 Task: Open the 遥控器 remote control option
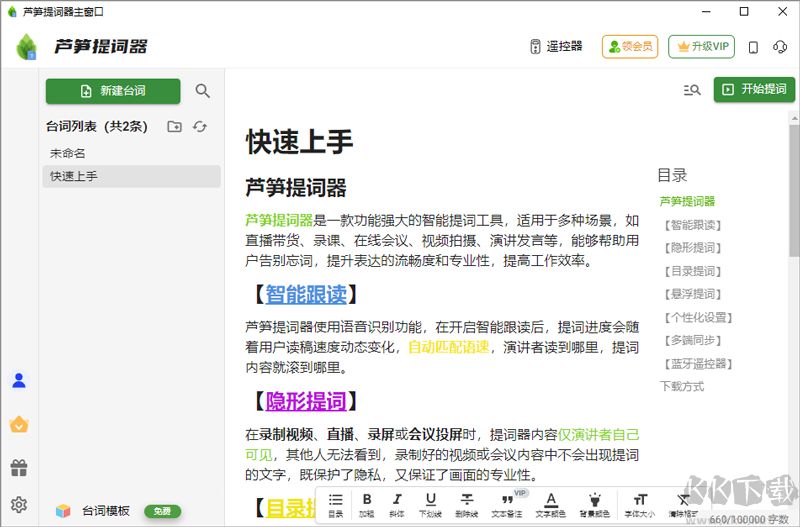(556, 46)
